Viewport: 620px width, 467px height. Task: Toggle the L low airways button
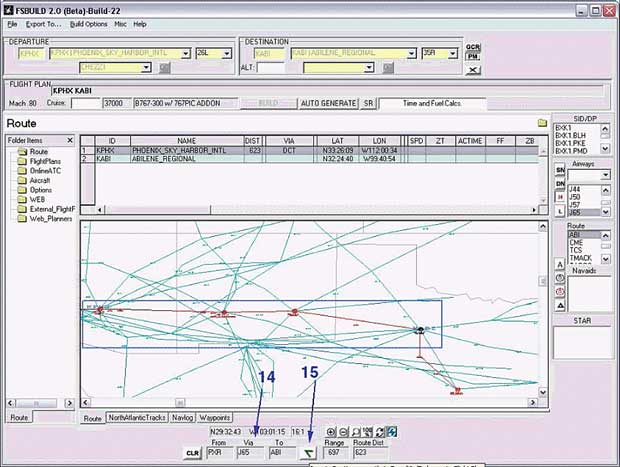(x=560, y=211)
